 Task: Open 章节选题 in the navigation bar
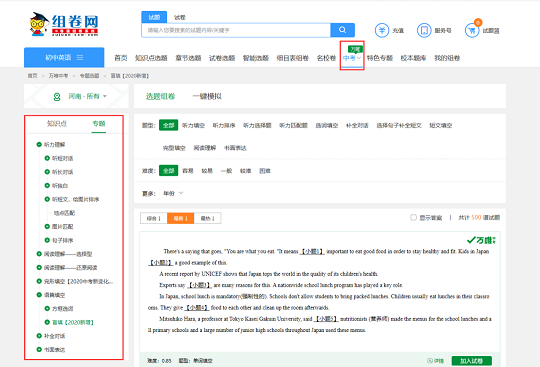click(x=188, y=58)
